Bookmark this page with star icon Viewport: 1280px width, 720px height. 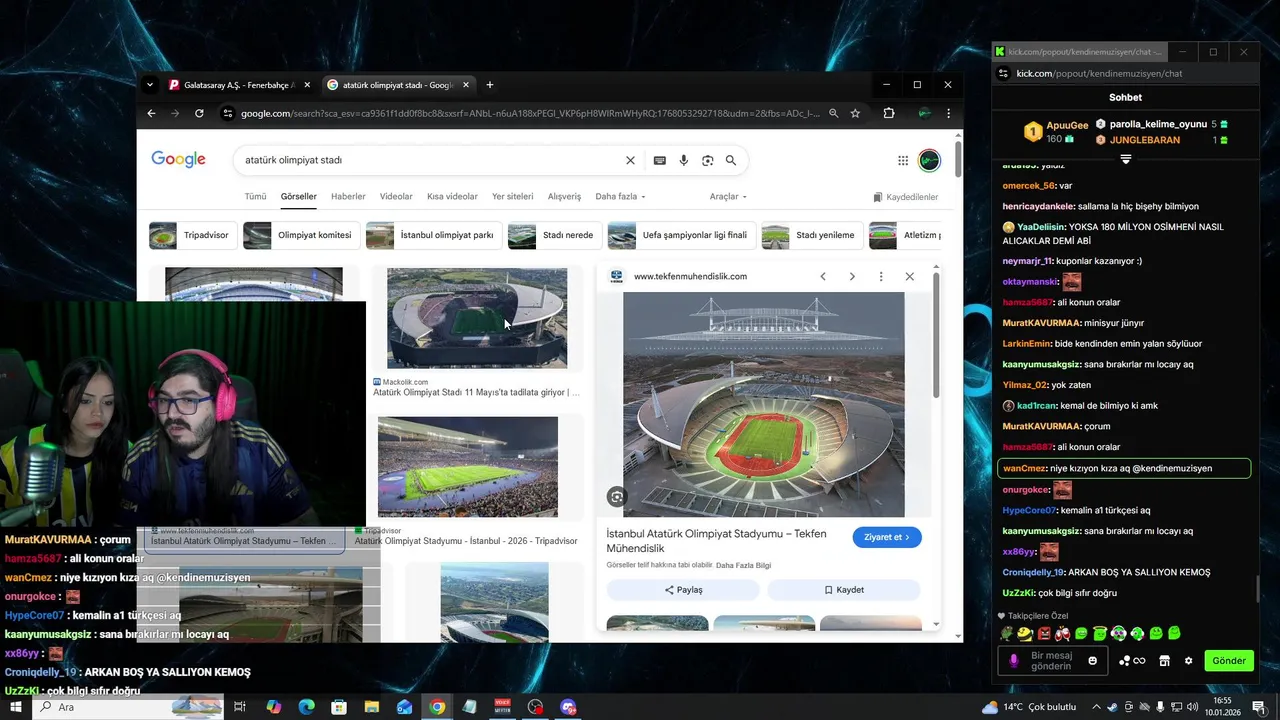pyautogui.click(x=855, y=113)
